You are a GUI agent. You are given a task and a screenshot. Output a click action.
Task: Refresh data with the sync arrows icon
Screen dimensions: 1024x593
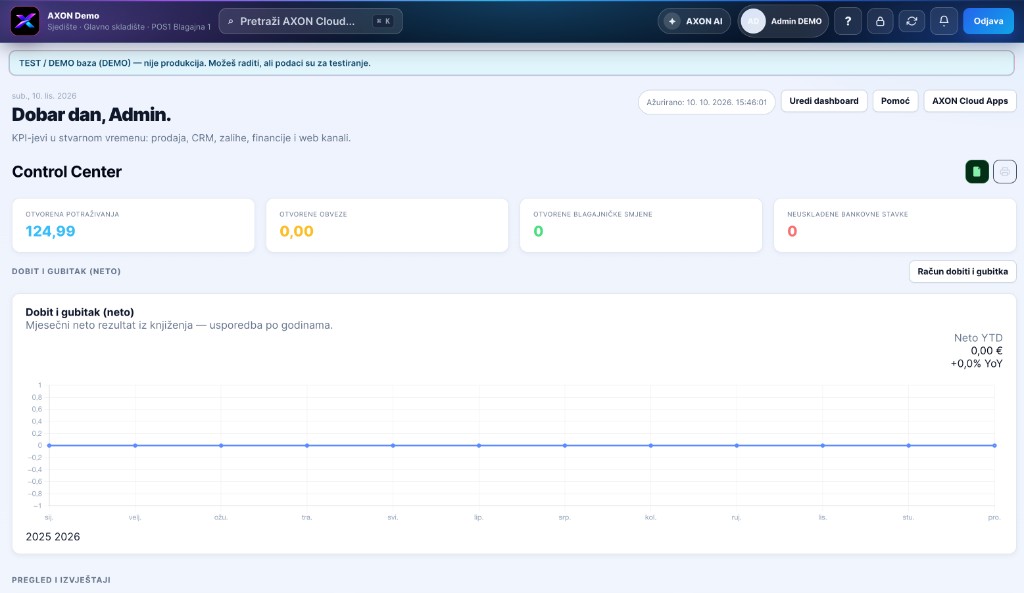[912, 21]
